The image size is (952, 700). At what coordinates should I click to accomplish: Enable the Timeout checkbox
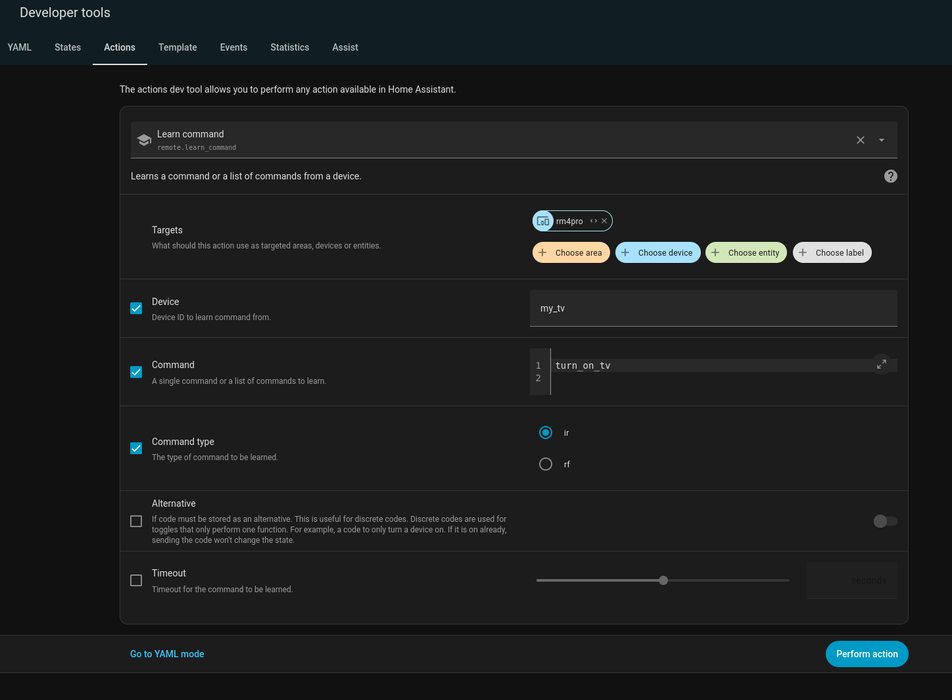tap(136, 580)
